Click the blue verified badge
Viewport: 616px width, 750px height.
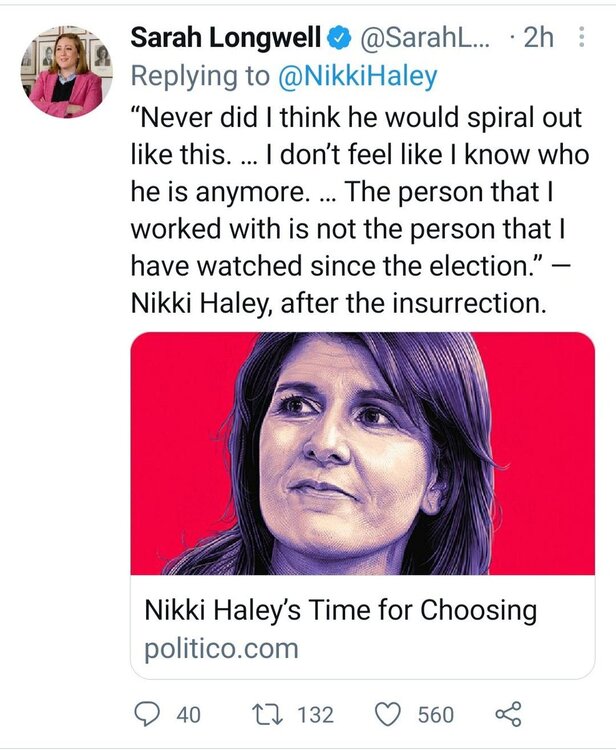pyautogui.click(x=339, y=39)
